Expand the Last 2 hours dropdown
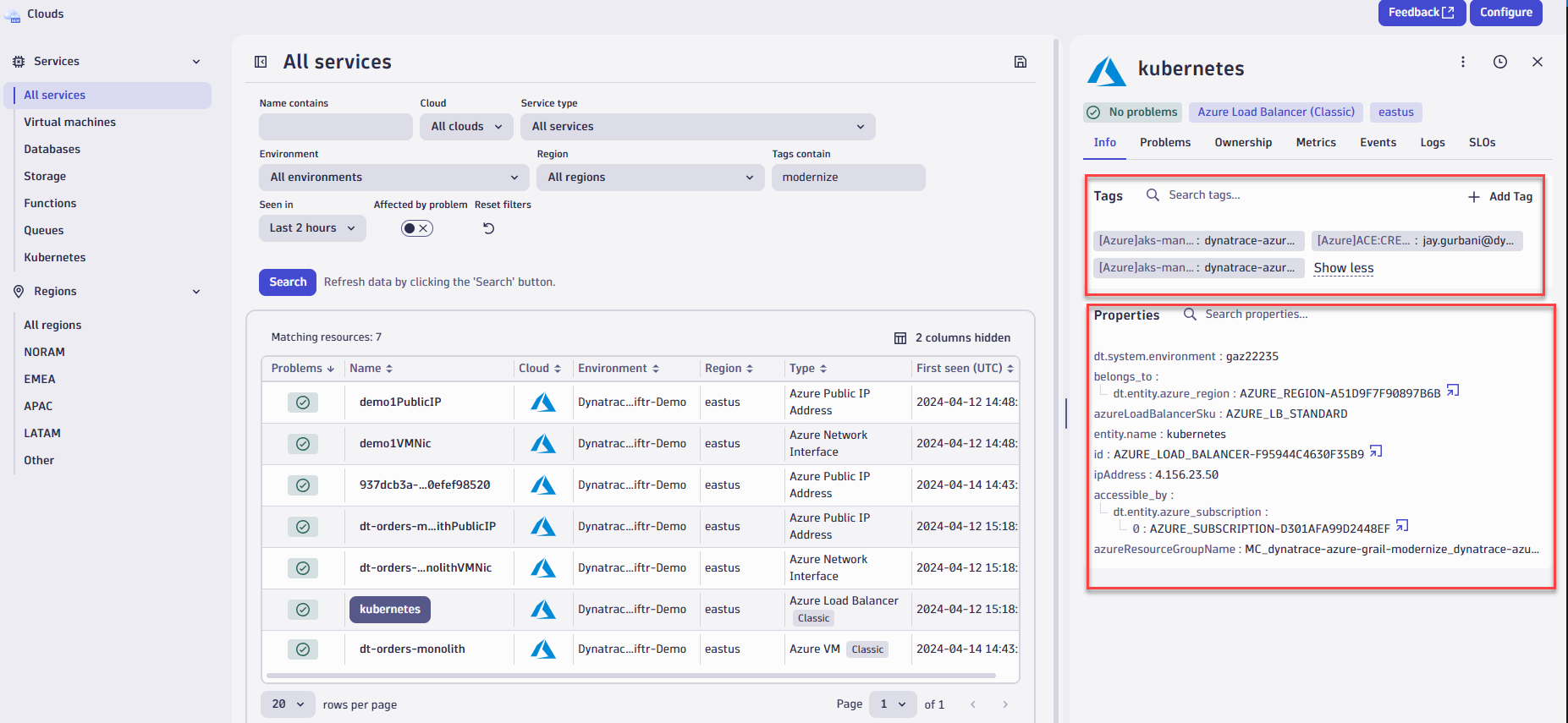 (x=312, y=228)
